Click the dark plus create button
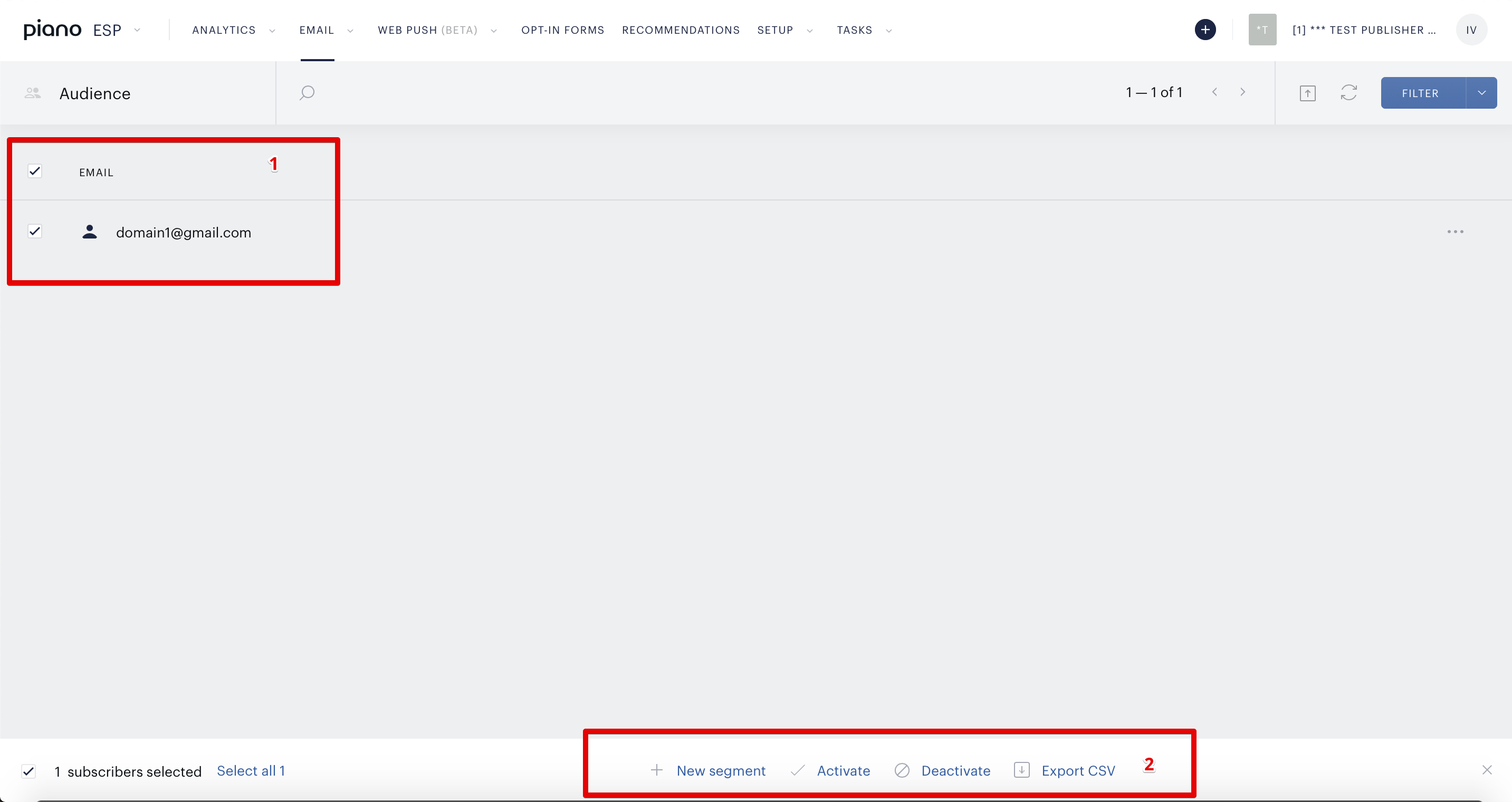This screenshot has height=802, width=1512. (x=1205, y=30)
